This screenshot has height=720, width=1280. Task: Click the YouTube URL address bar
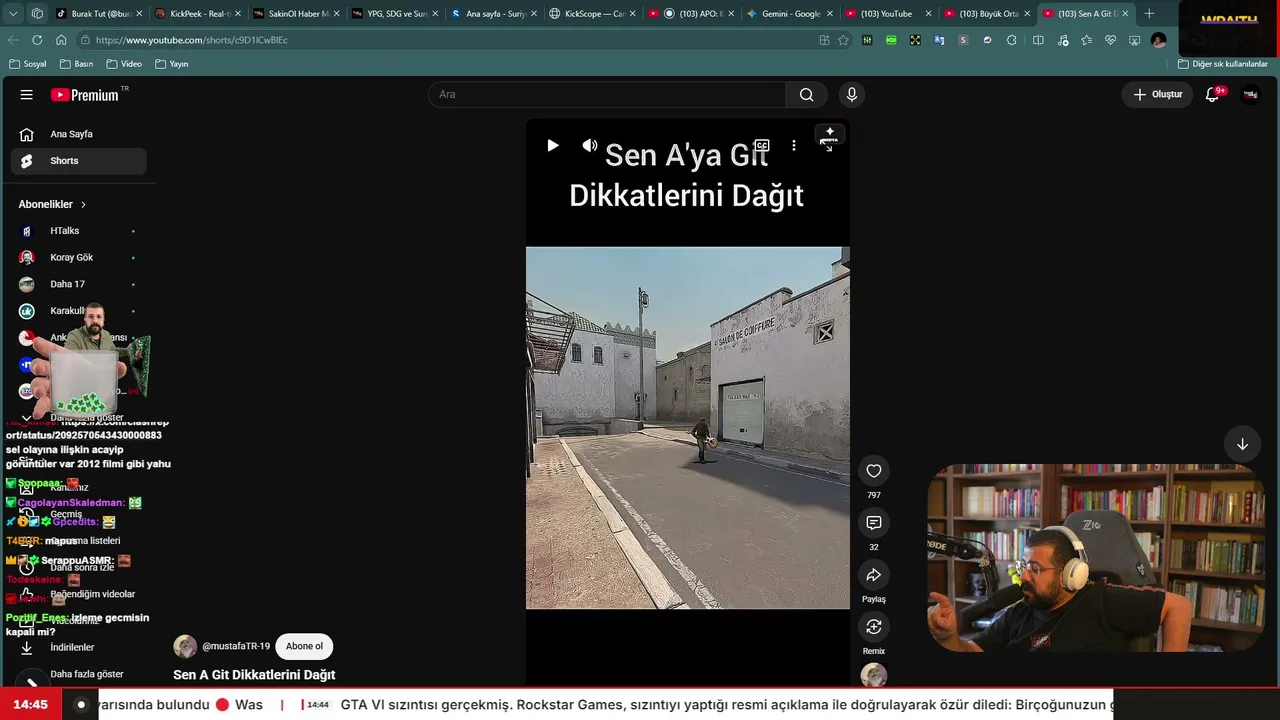[450, 40]
